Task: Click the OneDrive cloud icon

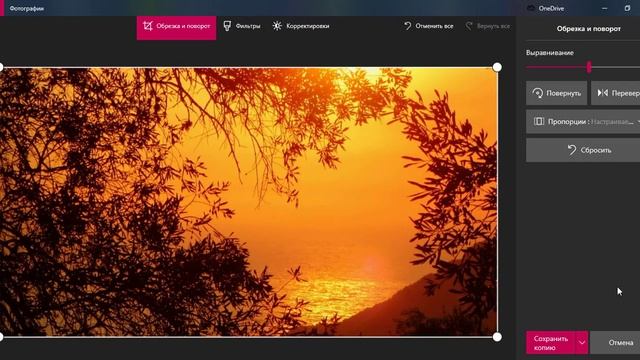Action: pyautogui.click(x=531, y=8)
